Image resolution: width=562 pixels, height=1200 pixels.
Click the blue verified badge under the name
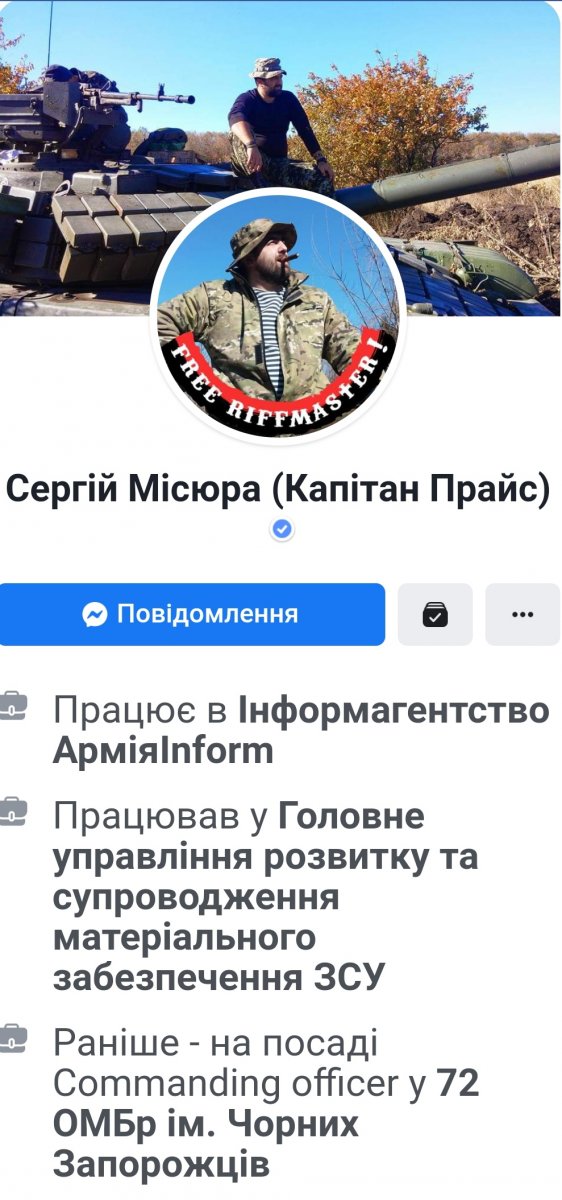pyautogui.click(x=282, y=530)
